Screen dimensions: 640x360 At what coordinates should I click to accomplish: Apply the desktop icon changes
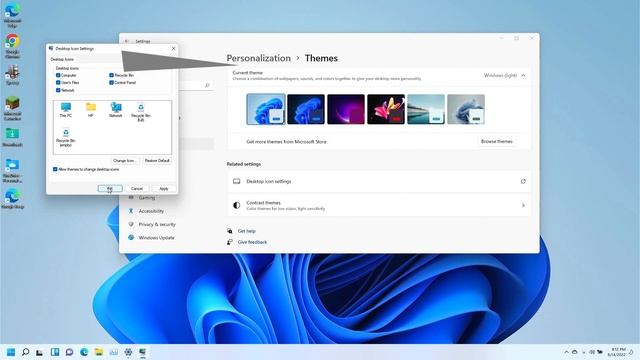point(164,189)
